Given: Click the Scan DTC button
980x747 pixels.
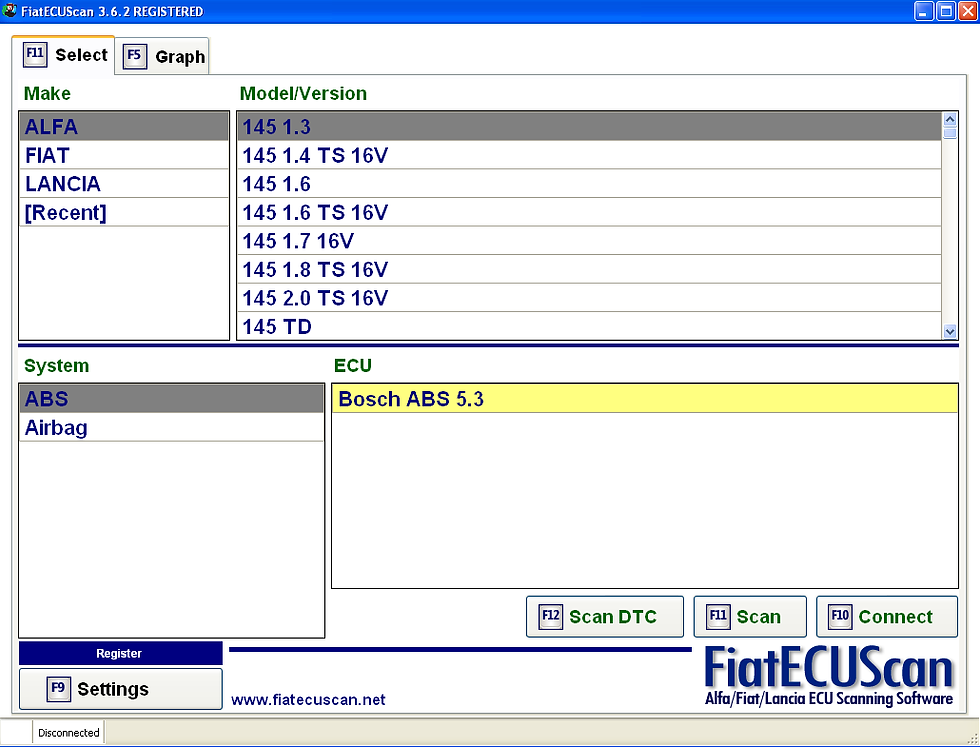Looking at the screenshot, I should (604, 617).
